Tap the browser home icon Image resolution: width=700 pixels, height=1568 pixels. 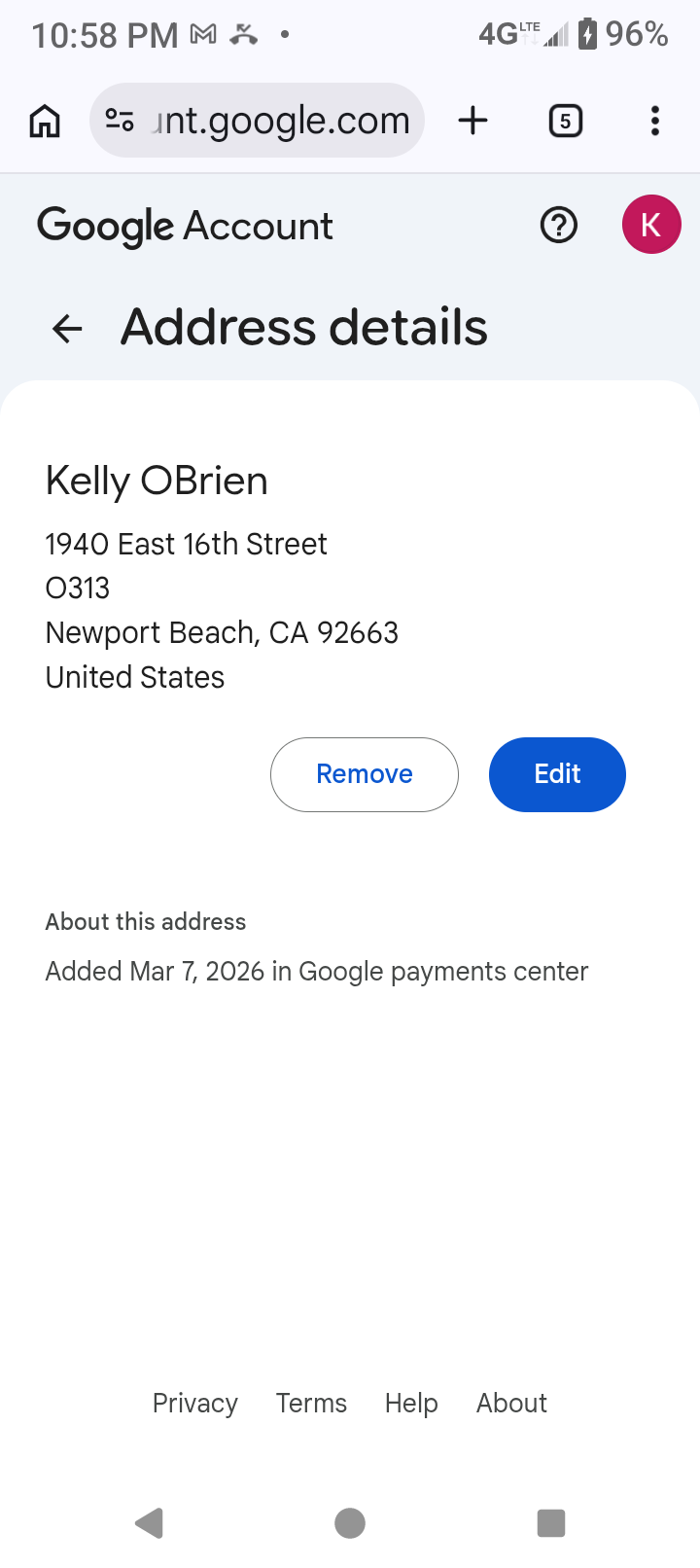tap(45, 122)
